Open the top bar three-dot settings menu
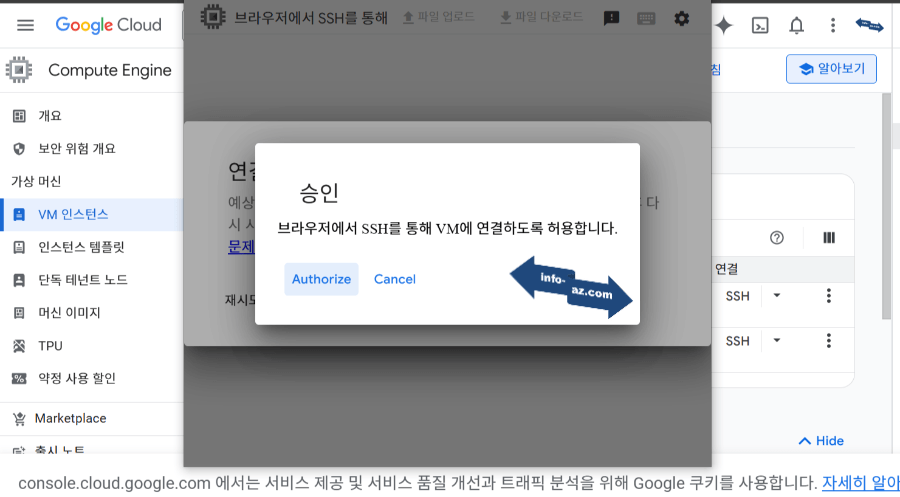900x497 pixels. pyautogui.click(x=833, y=25)
